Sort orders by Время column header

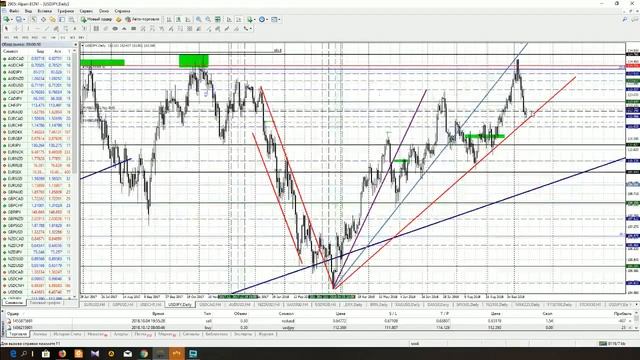(158, 313)
